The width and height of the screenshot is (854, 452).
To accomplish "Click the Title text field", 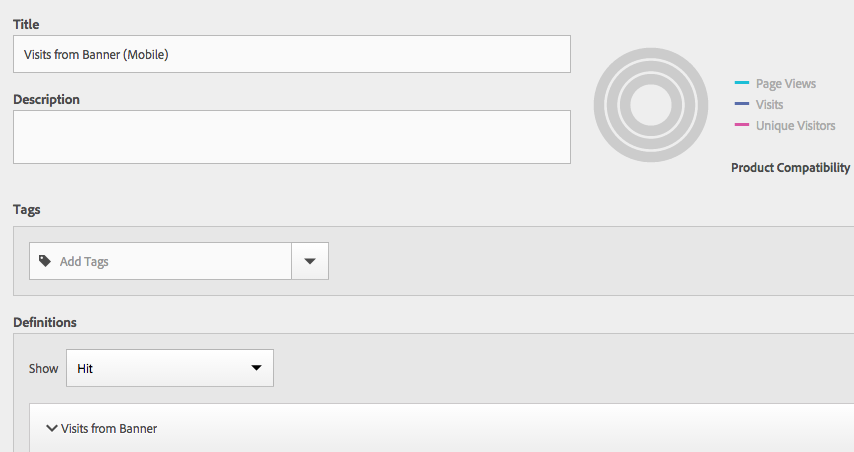I will click(x=292, y=55).
